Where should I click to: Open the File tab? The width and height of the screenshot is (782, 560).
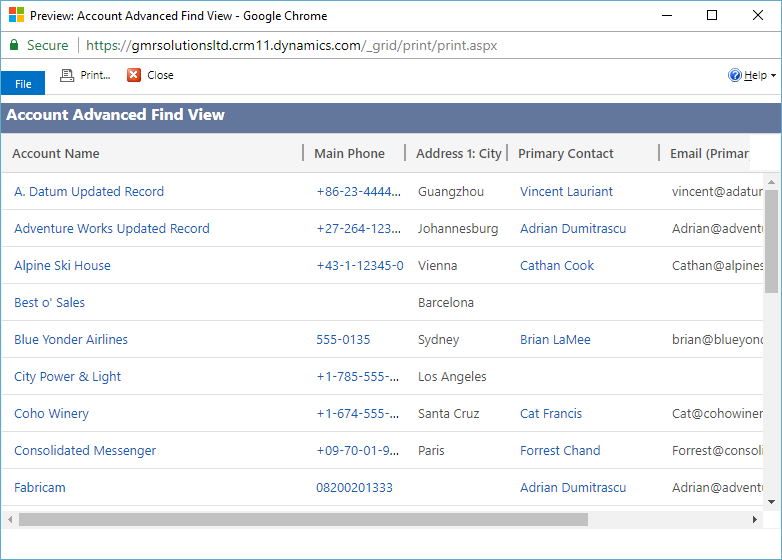click(23, 83)
